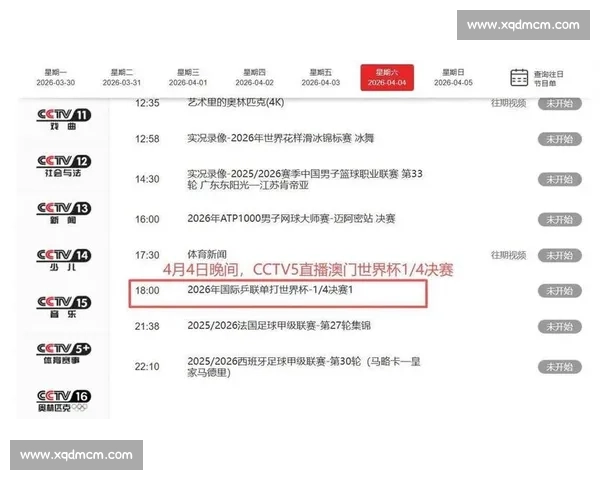Screen dimensions: 600x480
Task: Click the 16:00 time entry
Action: (x=147, y=219)
